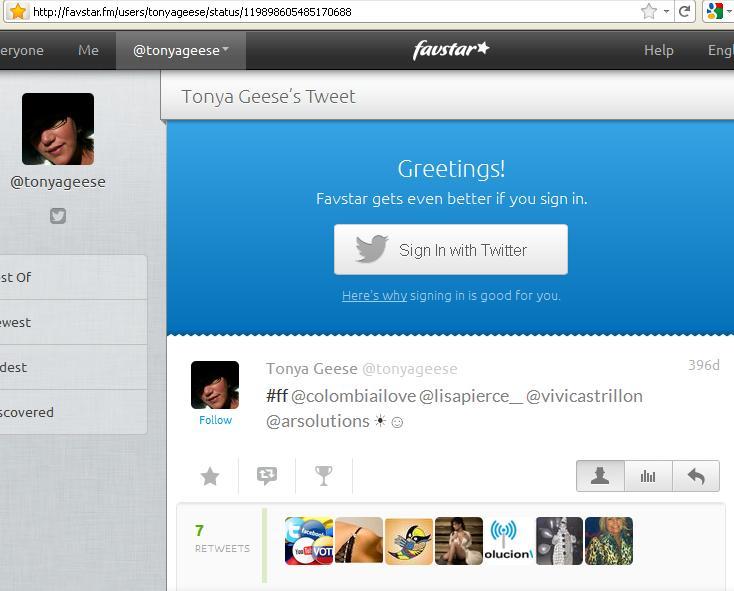Open the blue antenna logo retweeter avatar
The height and width of the screenshot is (591, 734).
509,541
